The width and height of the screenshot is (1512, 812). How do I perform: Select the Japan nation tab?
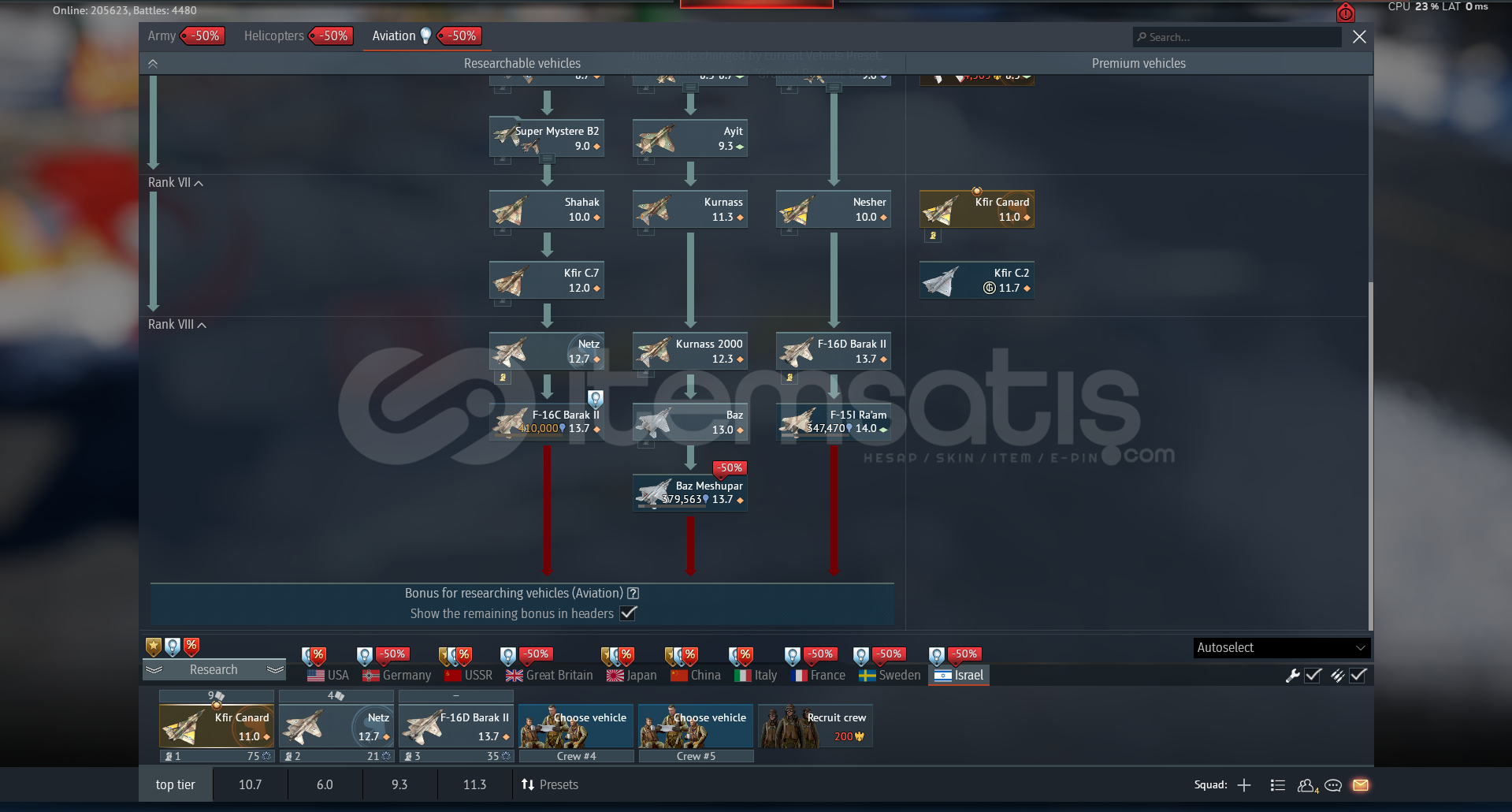tap(631, 676)
